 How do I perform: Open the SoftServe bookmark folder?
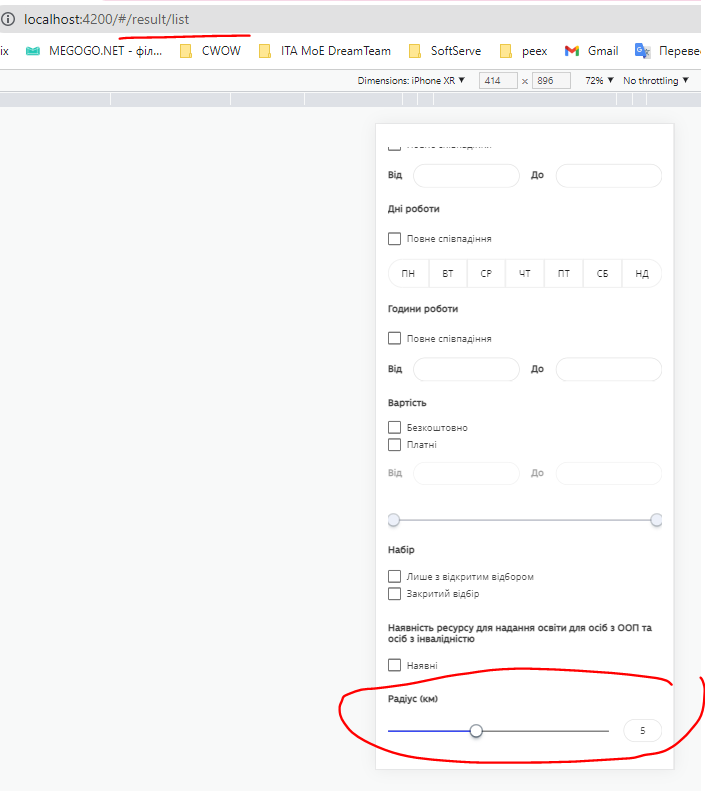coord(445,51)
